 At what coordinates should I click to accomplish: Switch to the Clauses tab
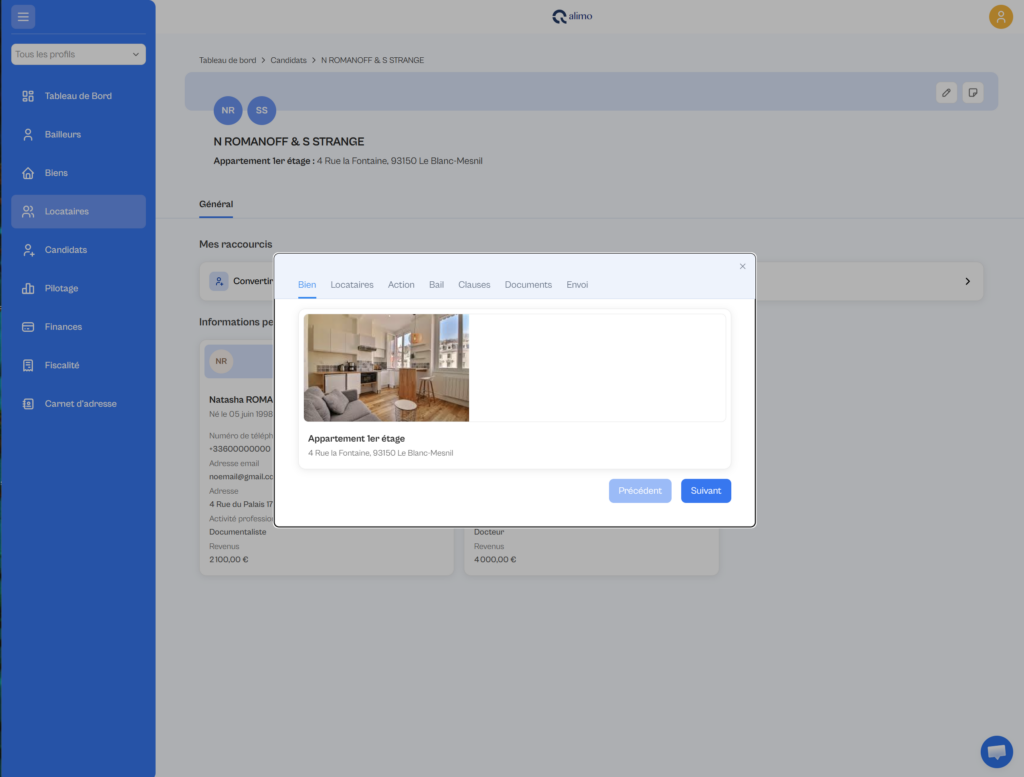pyautogui.click(x=474, y=285)
